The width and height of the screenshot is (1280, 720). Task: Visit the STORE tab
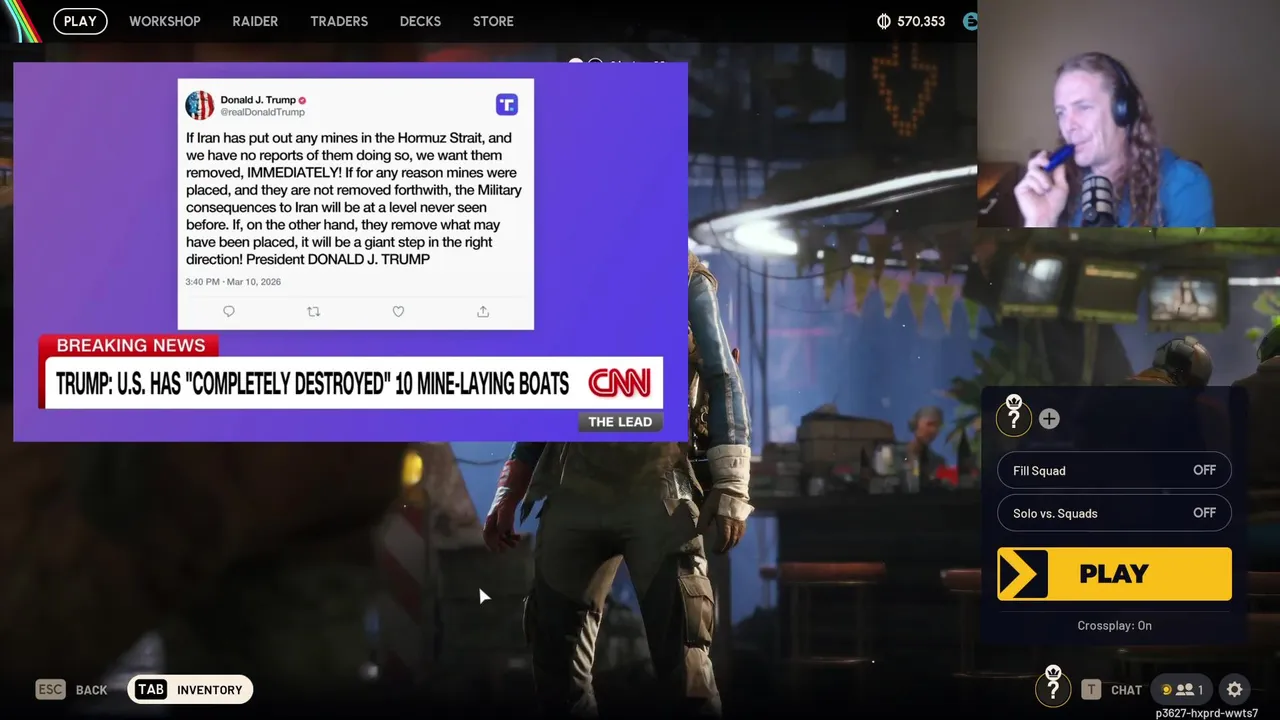coord(493,21)
